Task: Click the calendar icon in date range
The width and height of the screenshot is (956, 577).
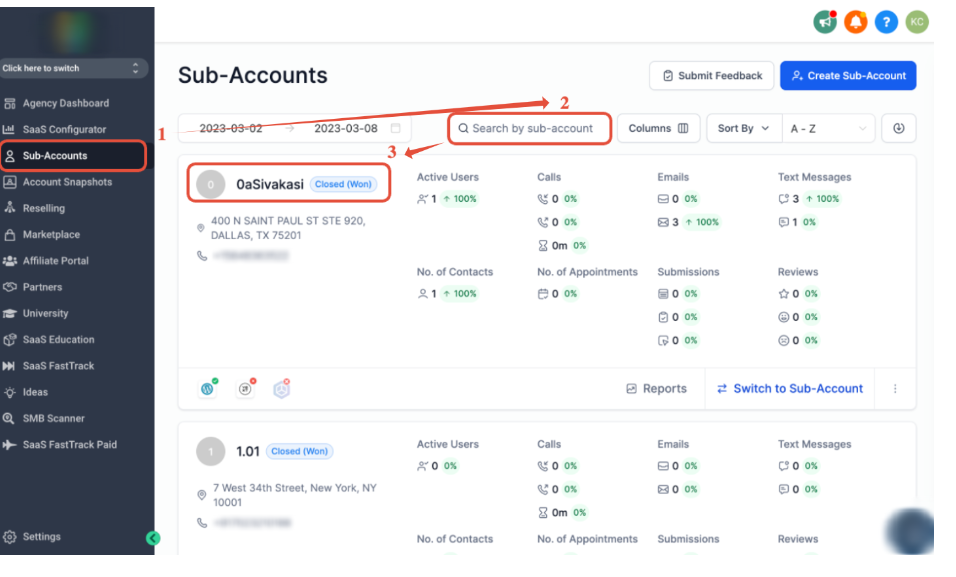Action: [396, 129]
